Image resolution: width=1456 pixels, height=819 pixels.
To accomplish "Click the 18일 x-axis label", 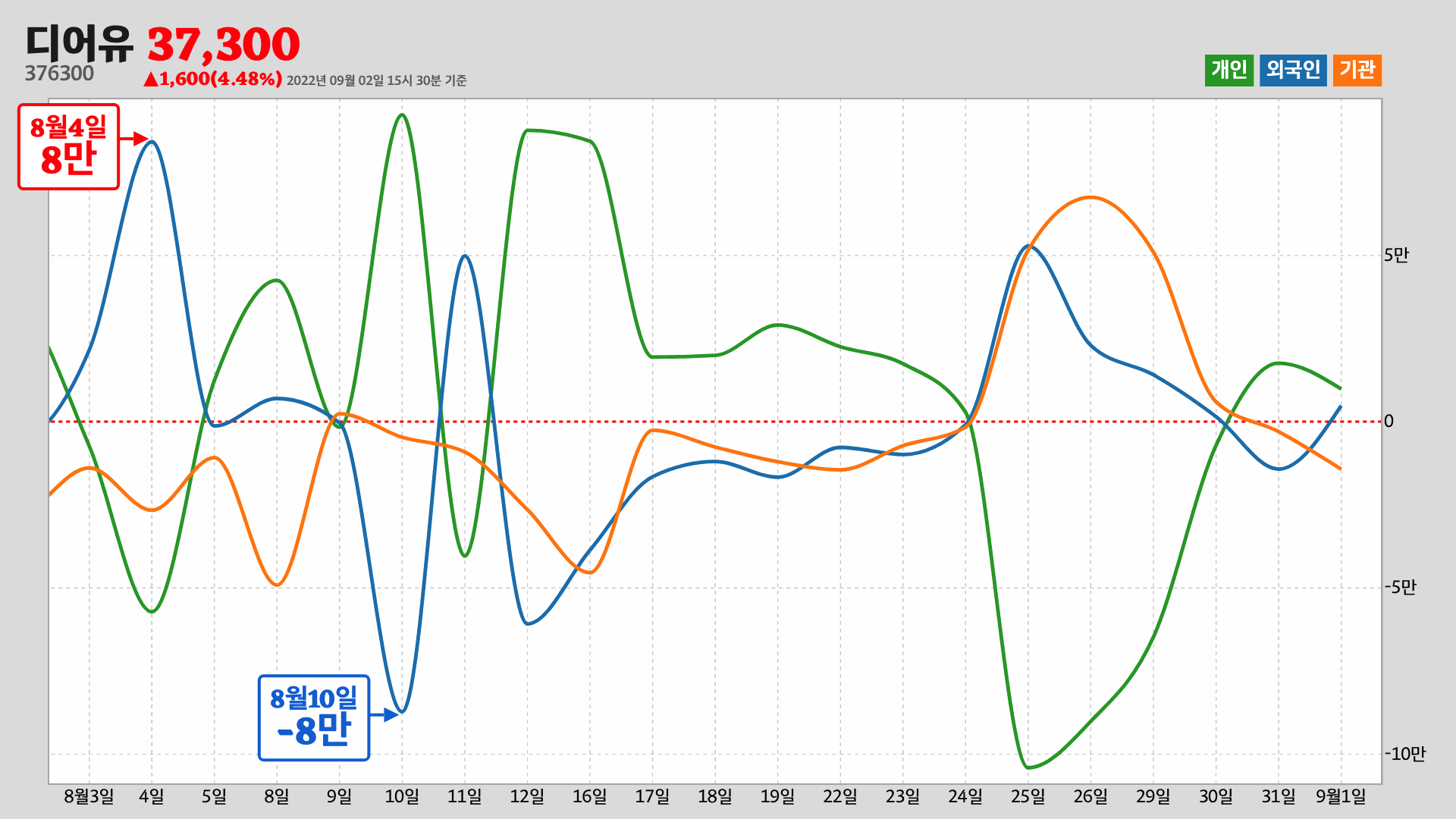I will [715, 796].
